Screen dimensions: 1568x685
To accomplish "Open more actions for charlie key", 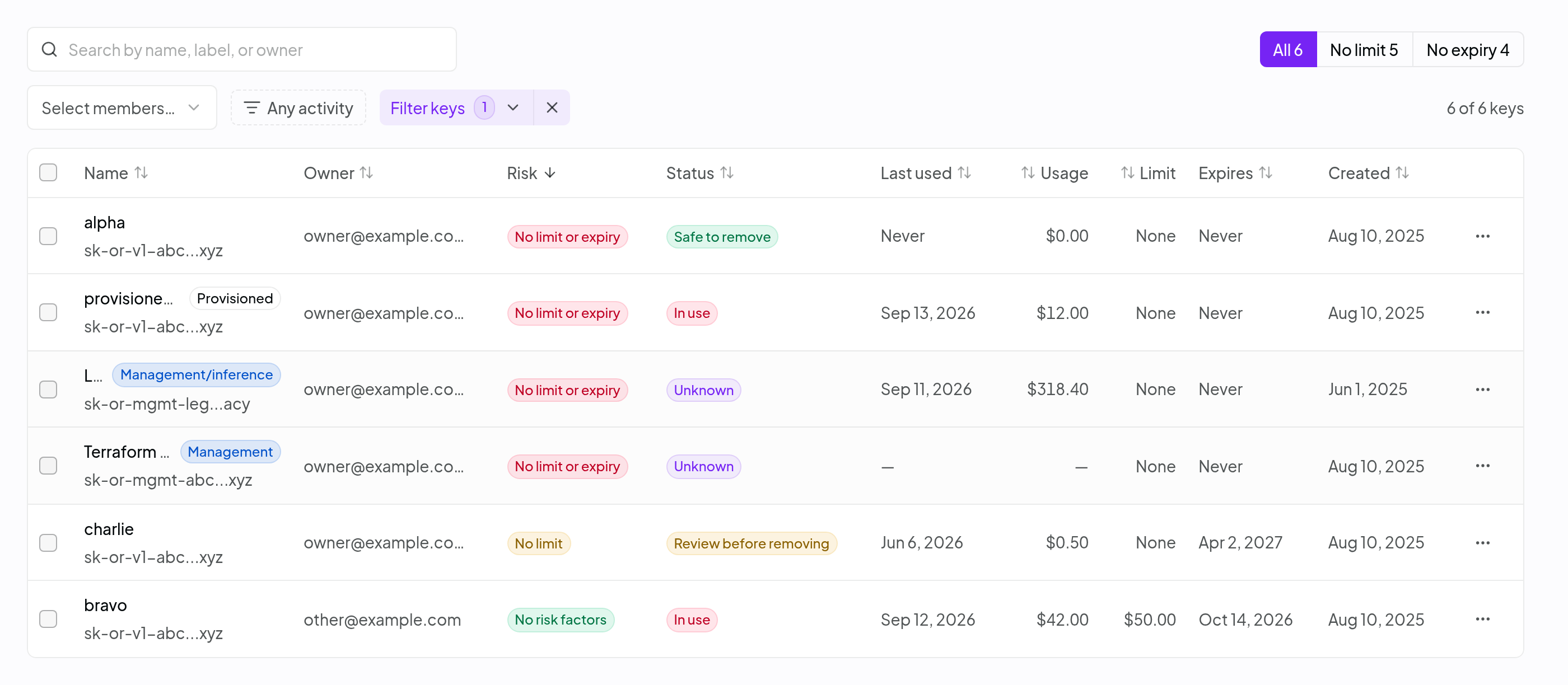I will pos(1482,543).
